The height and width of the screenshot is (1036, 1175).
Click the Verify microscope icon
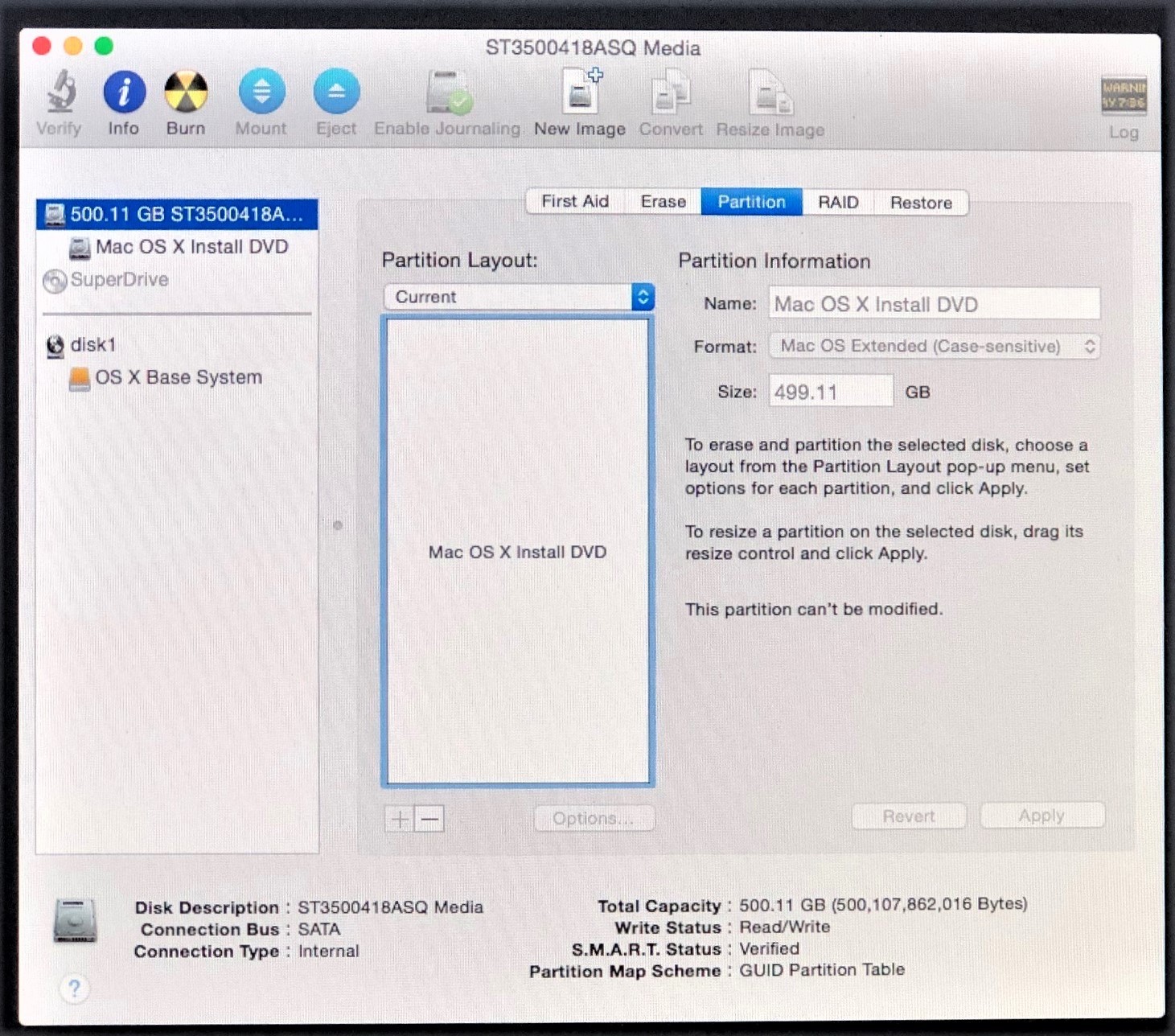60,92
